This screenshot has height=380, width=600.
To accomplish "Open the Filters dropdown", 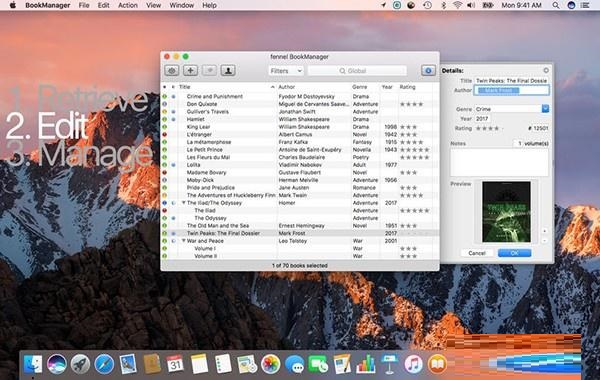I will pyautogui.click(x=286, y=71).
